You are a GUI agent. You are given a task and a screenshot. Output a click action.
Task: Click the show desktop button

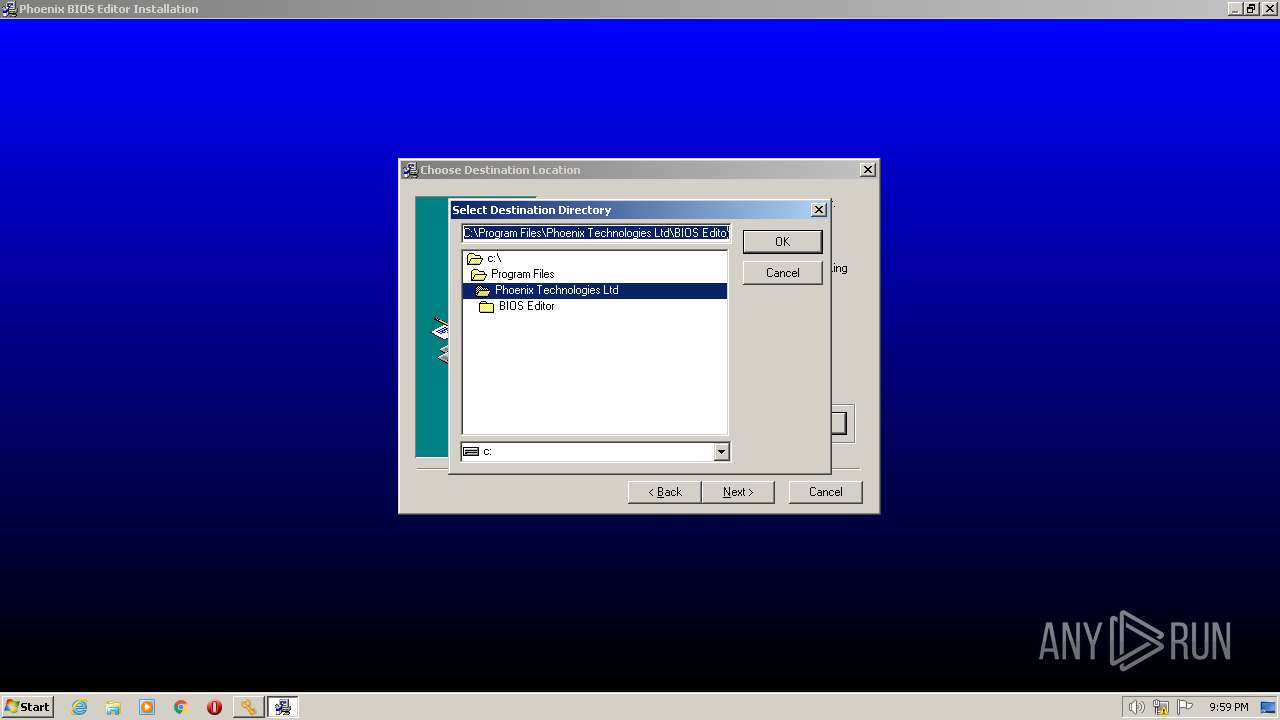click(1269, 707)
